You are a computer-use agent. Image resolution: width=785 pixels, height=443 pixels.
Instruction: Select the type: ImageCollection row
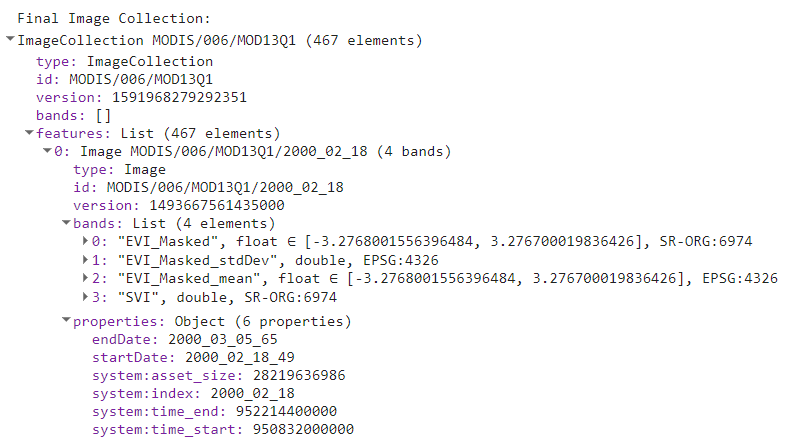coord(124,61)
